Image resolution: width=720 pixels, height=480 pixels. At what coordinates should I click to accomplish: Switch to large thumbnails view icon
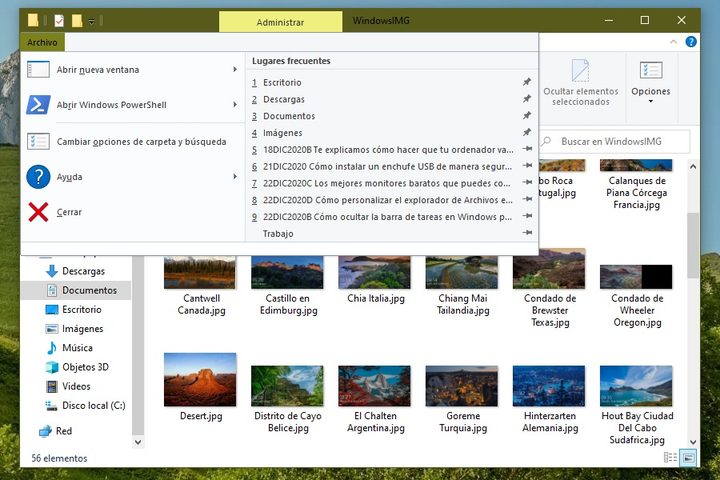click(x=688, y=457)
